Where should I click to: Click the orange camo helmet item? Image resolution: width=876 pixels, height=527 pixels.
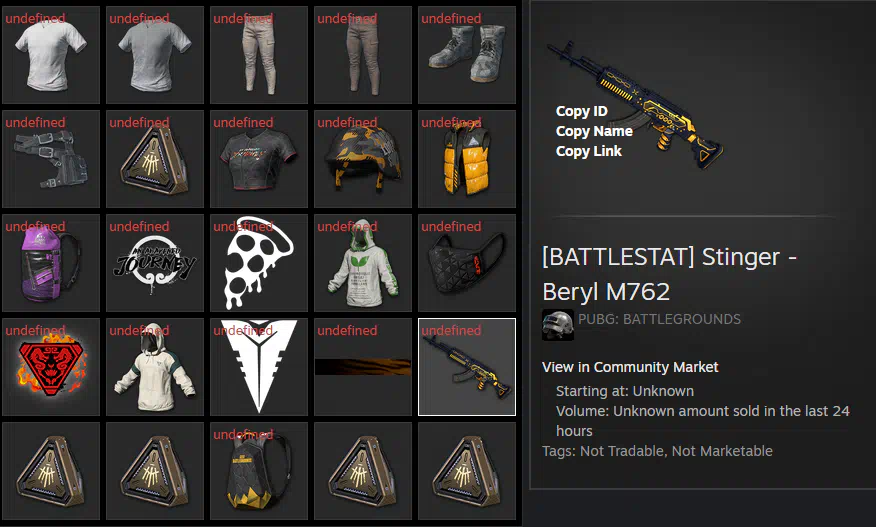click(363, 159)
